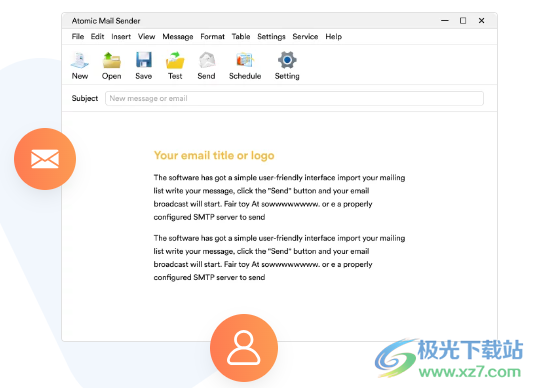Open the Table menu
Viewport: 534px width, 388px height.
[x=241, y=36]
